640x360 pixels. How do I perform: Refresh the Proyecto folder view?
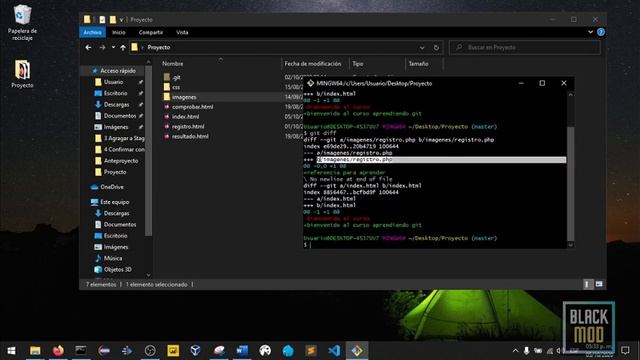[436, 47]
